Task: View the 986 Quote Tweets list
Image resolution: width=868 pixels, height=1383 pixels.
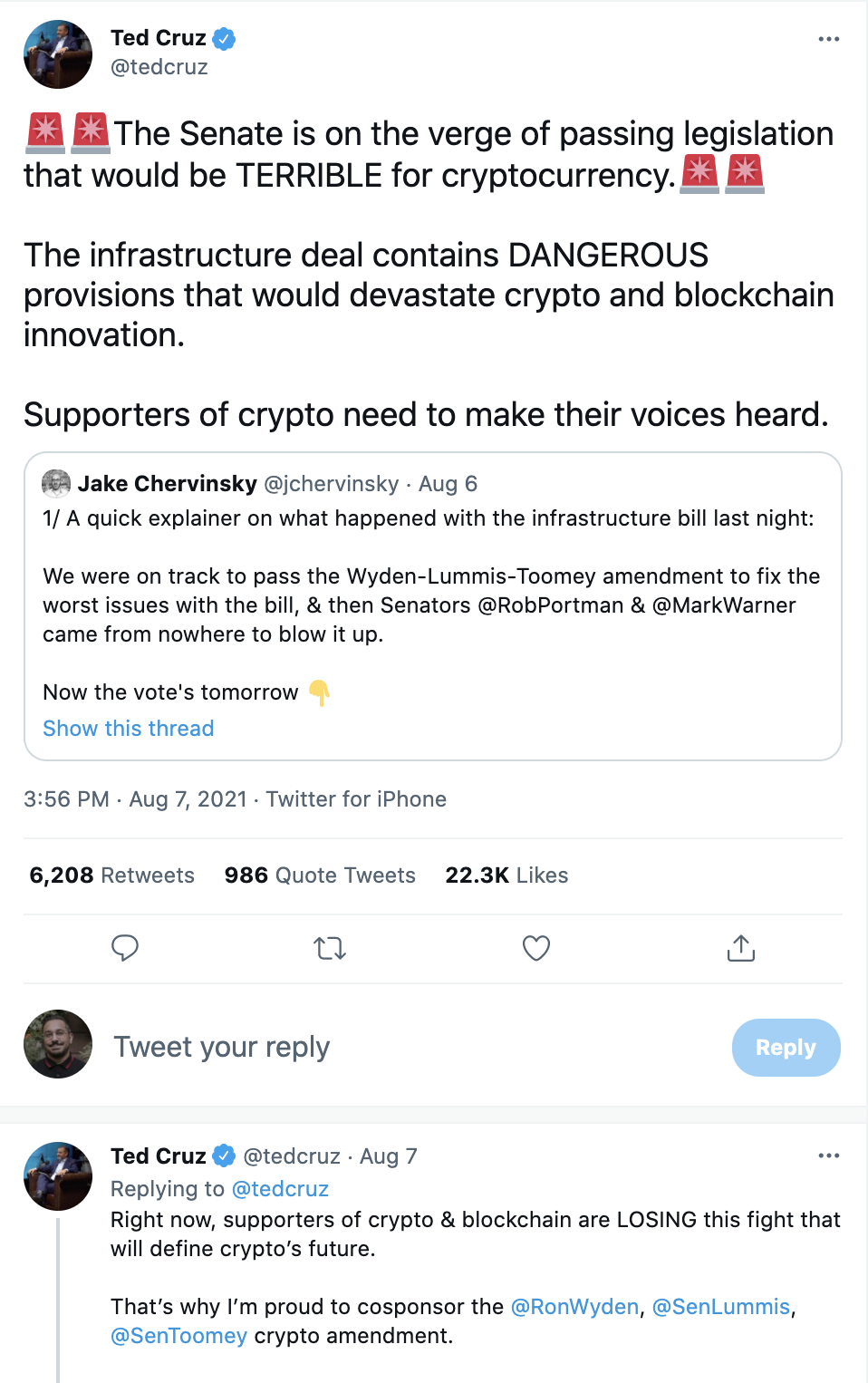Action: coord(320,875)
